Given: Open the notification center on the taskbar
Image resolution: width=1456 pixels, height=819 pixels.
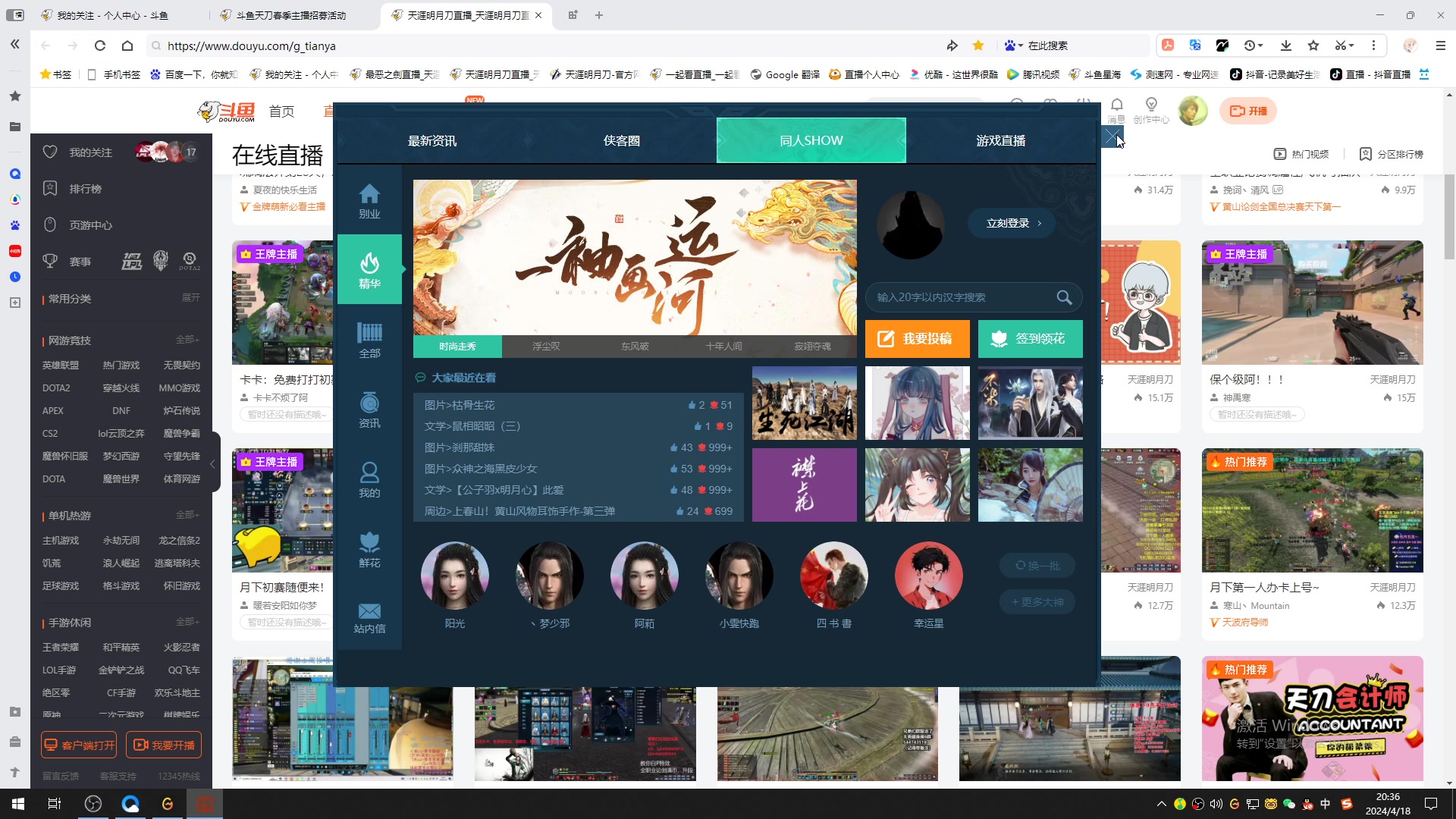Looking at the screenshot, I should (1431, 804).
